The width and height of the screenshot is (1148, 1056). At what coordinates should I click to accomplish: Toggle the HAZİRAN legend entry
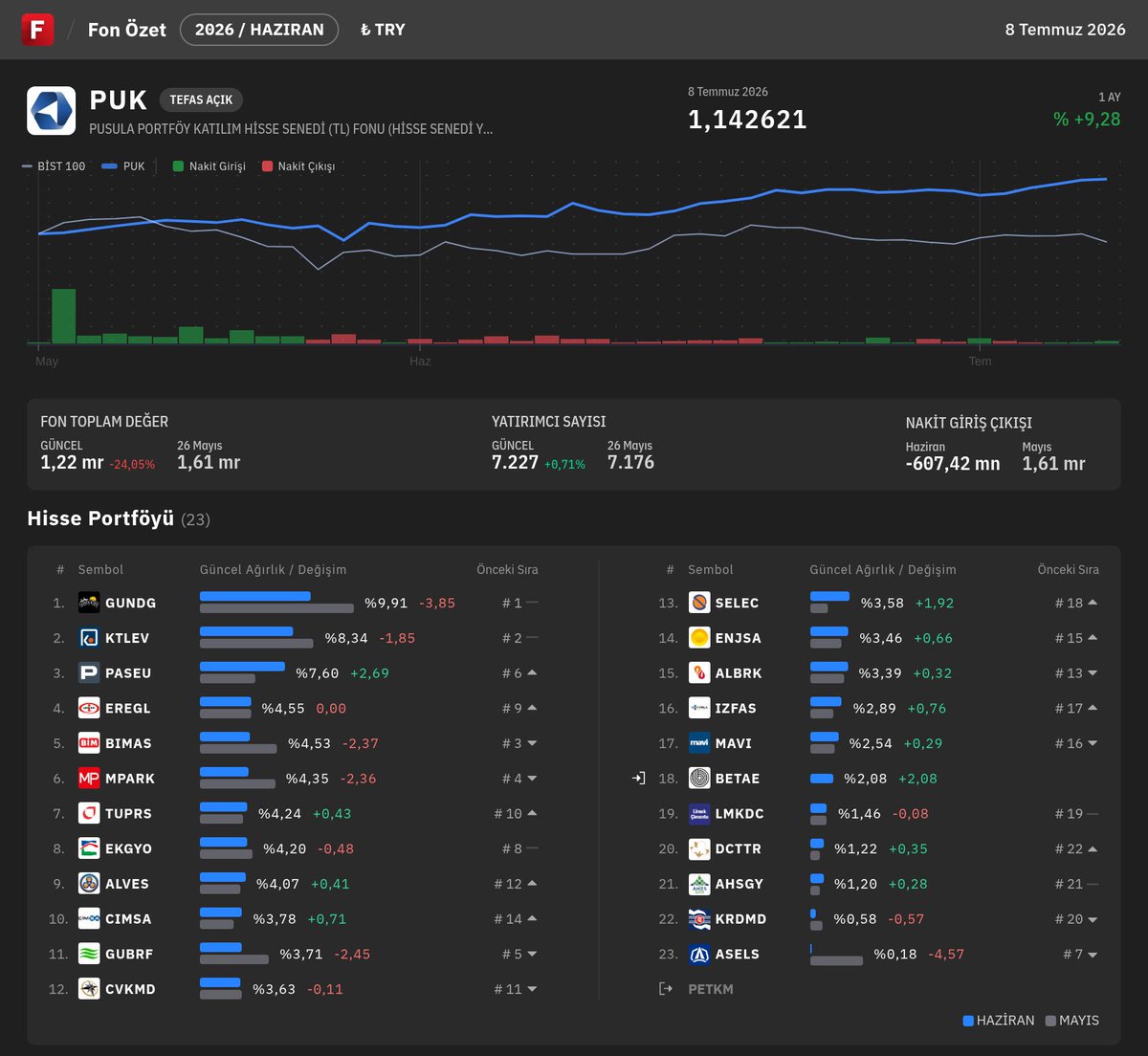pos(999,1021)
